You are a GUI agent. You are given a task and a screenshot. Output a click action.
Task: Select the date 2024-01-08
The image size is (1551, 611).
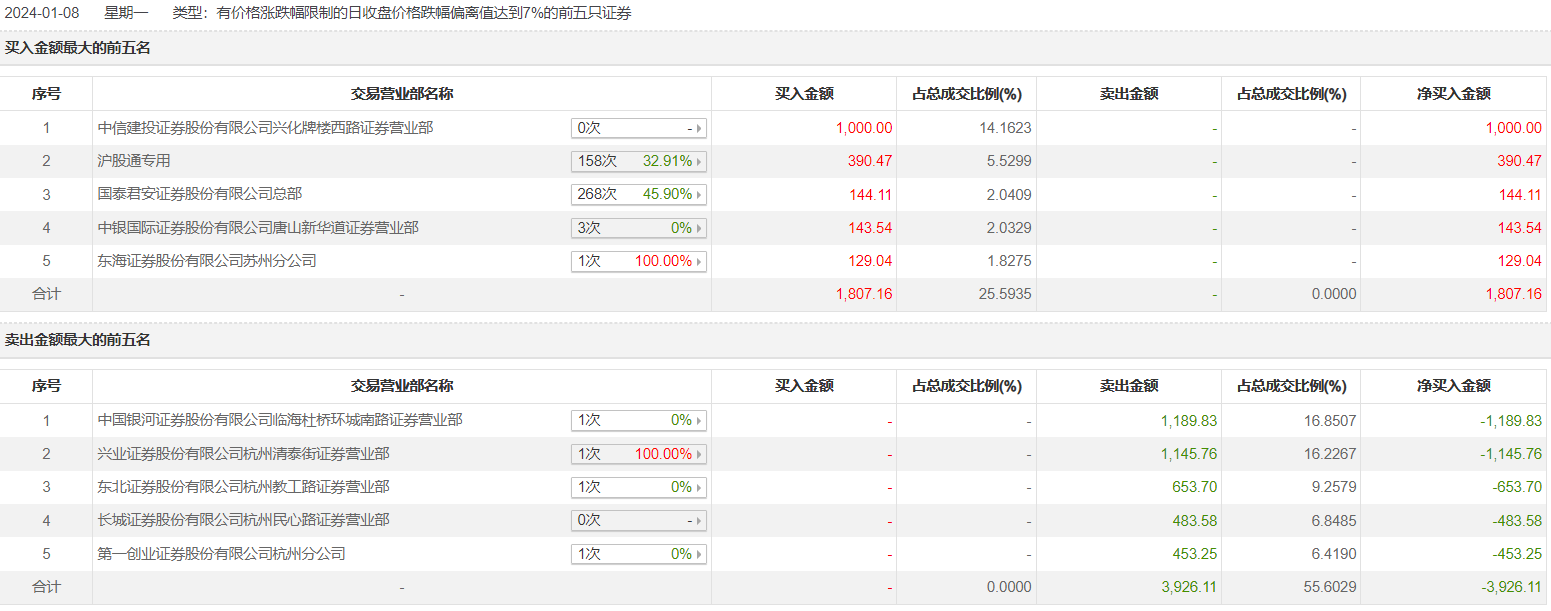(41, 13)
